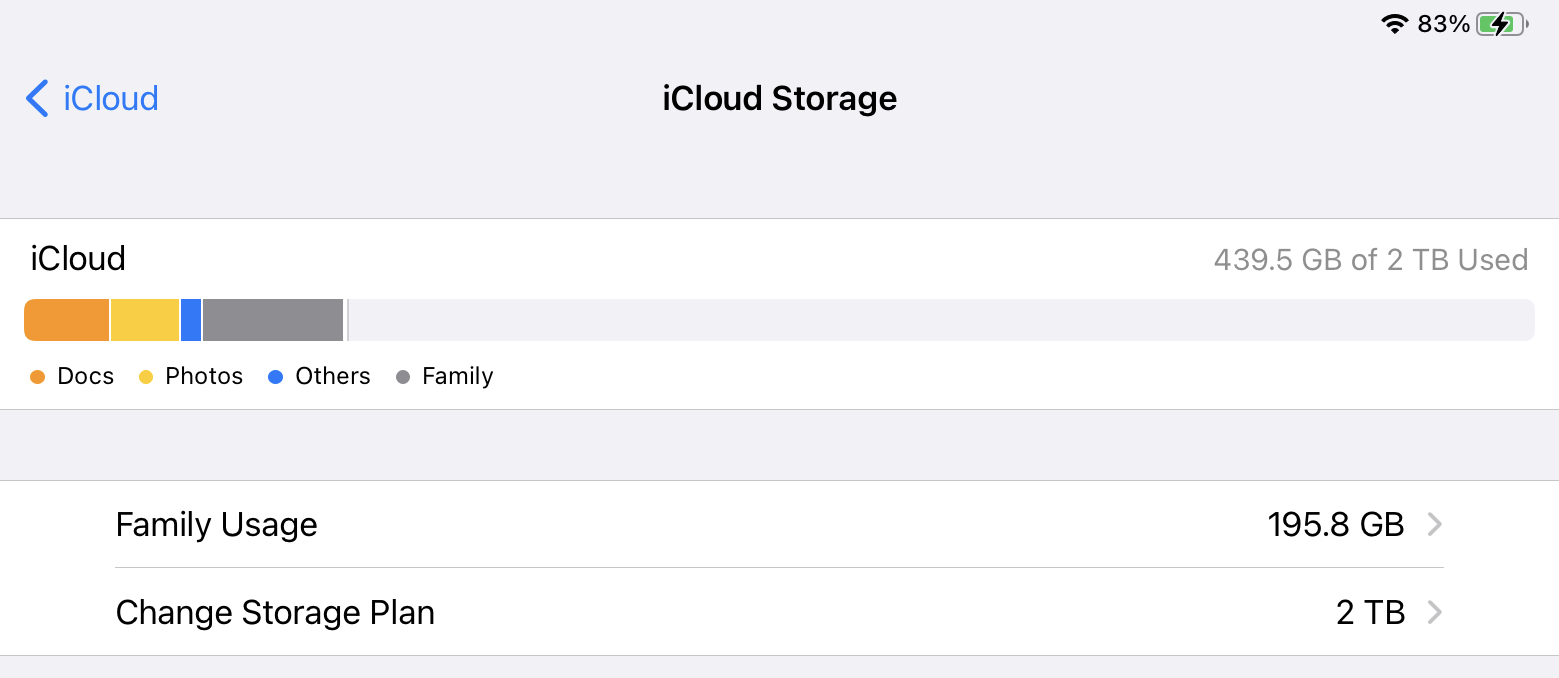Select the blue Others legend dot
Image resolution: width=1559 pixels, height=678 pixels.
click(276, 377)
